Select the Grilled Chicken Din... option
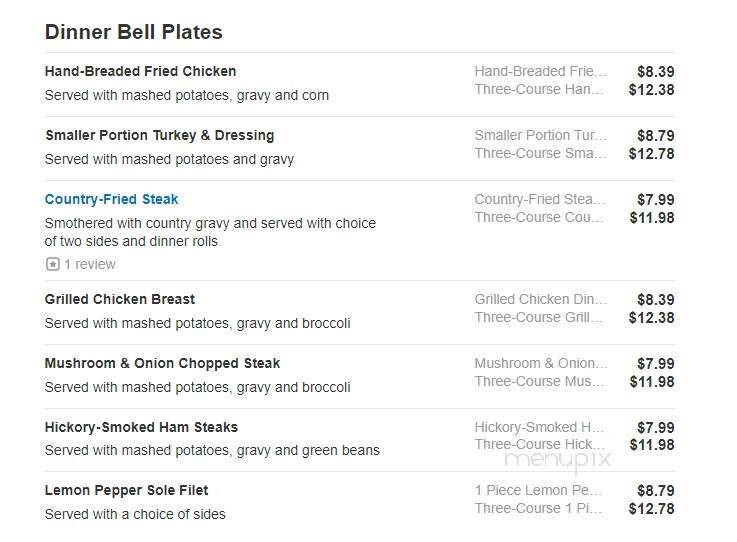 click(x=541, y=299)
